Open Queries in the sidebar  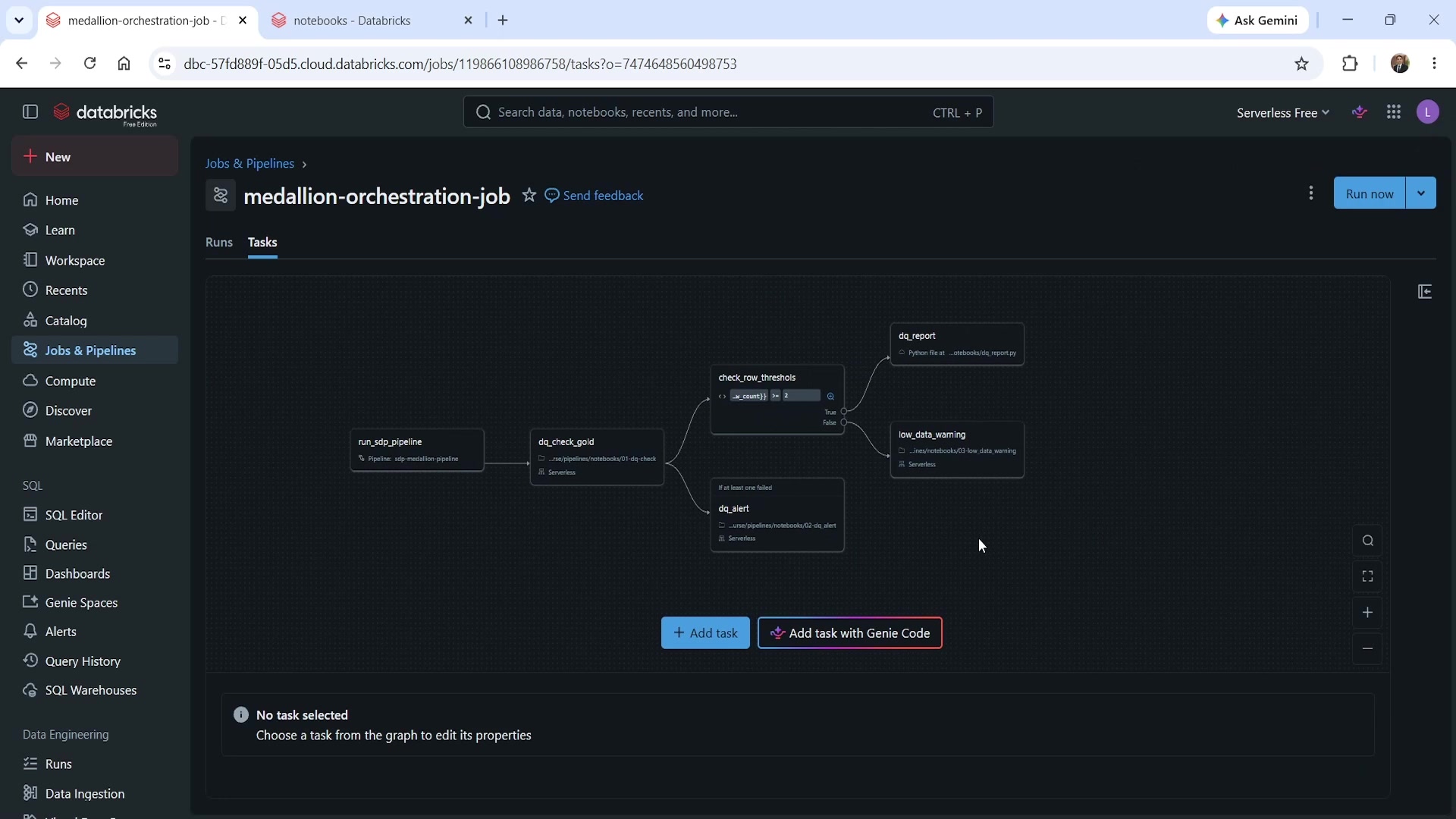(x=95, y=544)
